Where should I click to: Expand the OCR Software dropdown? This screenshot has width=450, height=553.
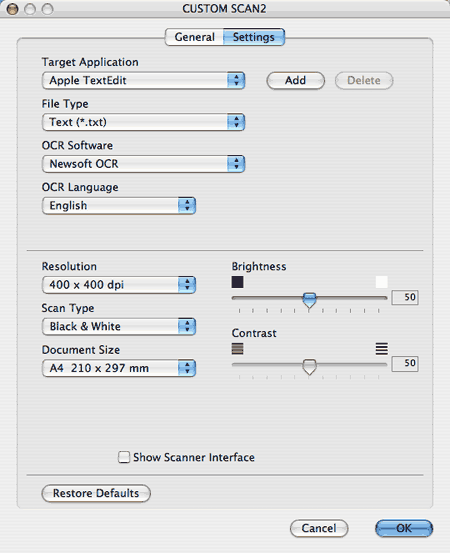point(143,164)
